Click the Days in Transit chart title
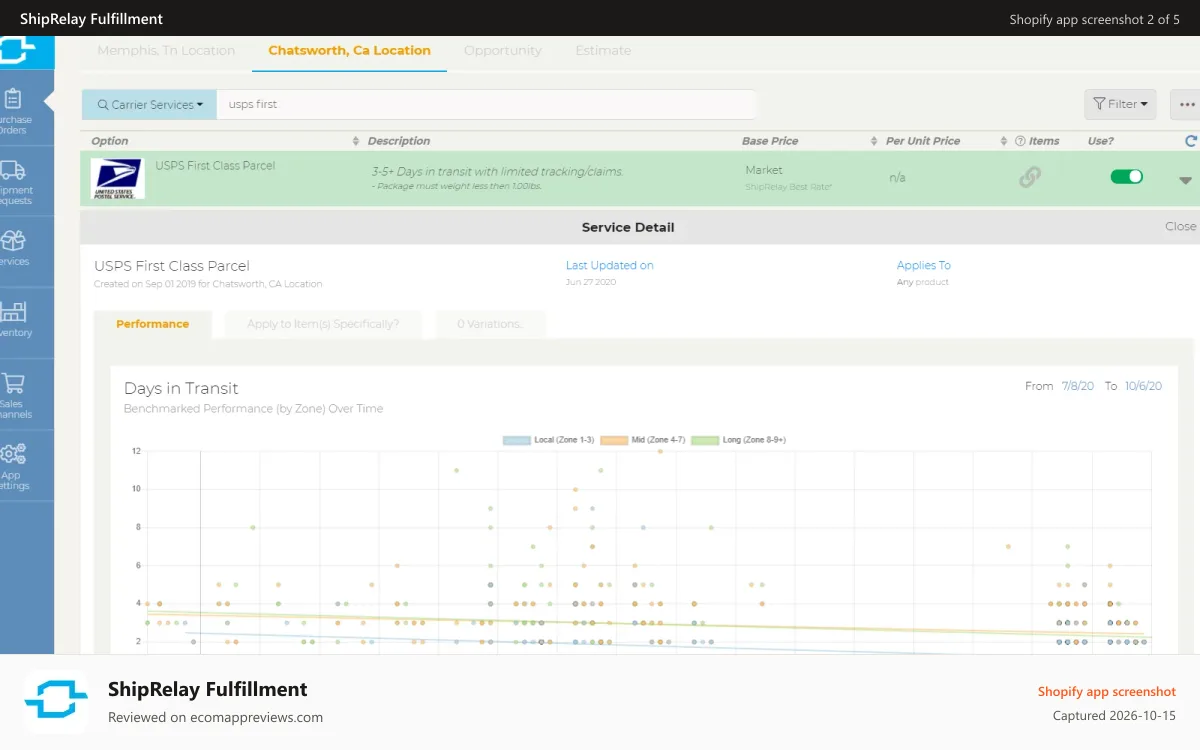The image size is (1200, 750). coord(181,388)
